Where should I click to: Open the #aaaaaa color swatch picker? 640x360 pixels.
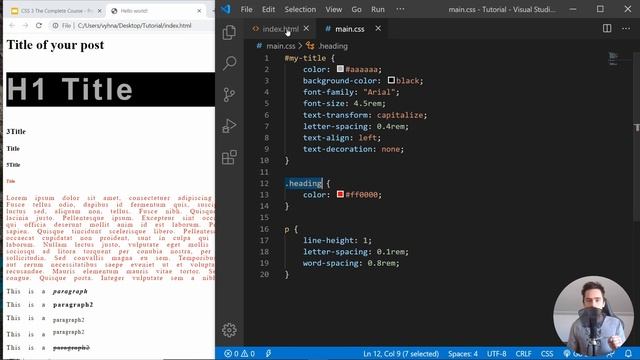pyautogui.click(x=340, y=69)
